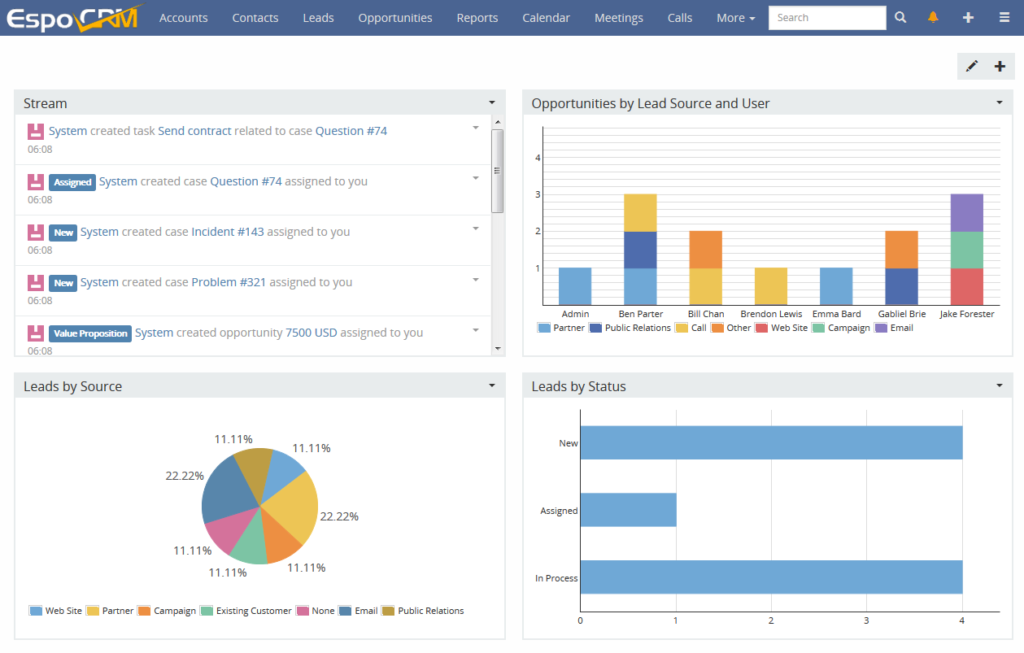1024x653 pixels.
Task: Expand menu for 7500 USD stream entry
Action: pyautogui.click(x=475, y=330)
